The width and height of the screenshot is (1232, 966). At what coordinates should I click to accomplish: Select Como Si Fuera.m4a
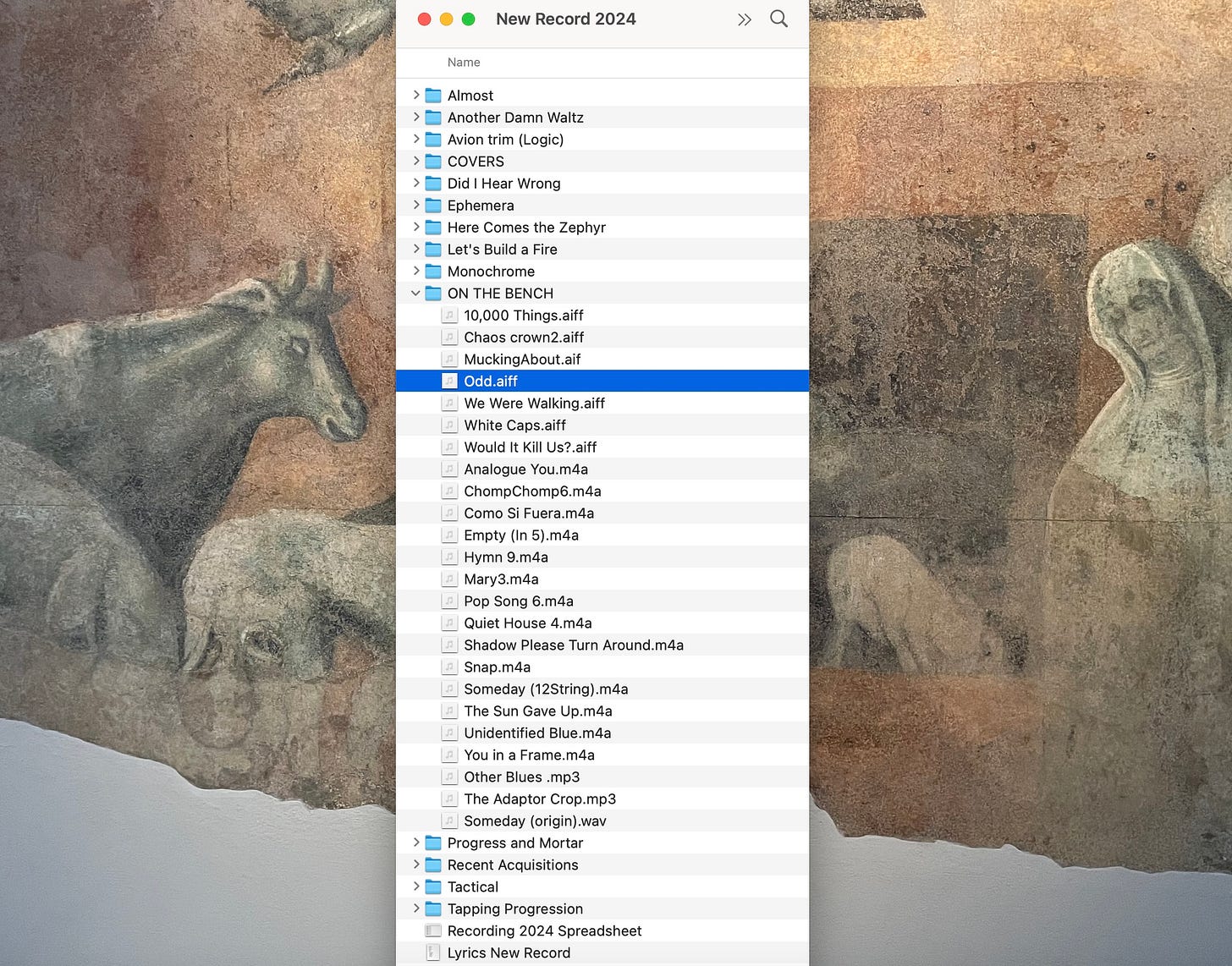click(x=602, y=513)
